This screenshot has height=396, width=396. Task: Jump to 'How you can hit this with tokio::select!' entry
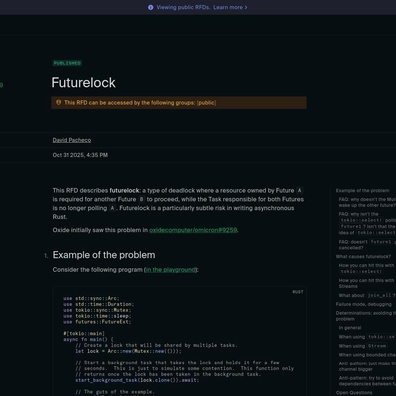coord(367,268)
